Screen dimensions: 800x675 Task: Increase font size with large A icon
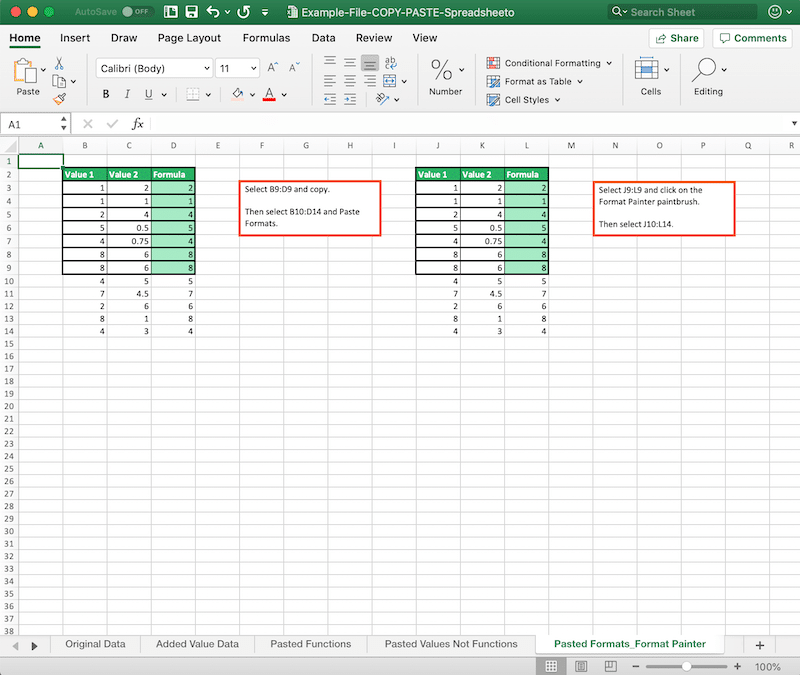point(272,67)
